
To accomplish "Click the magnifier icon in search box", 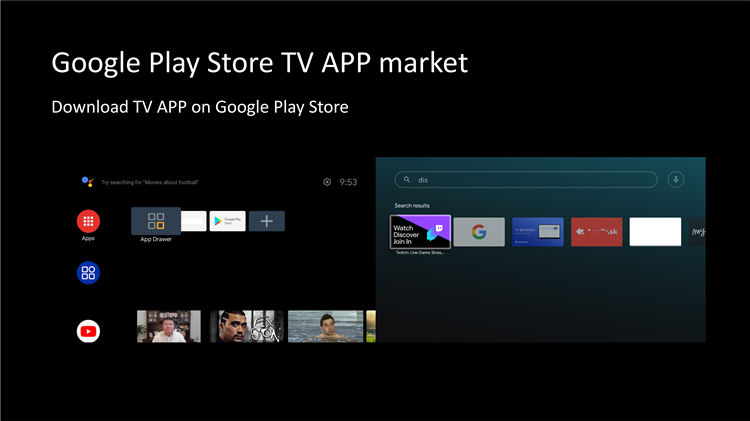I will (x=407, y=180).
